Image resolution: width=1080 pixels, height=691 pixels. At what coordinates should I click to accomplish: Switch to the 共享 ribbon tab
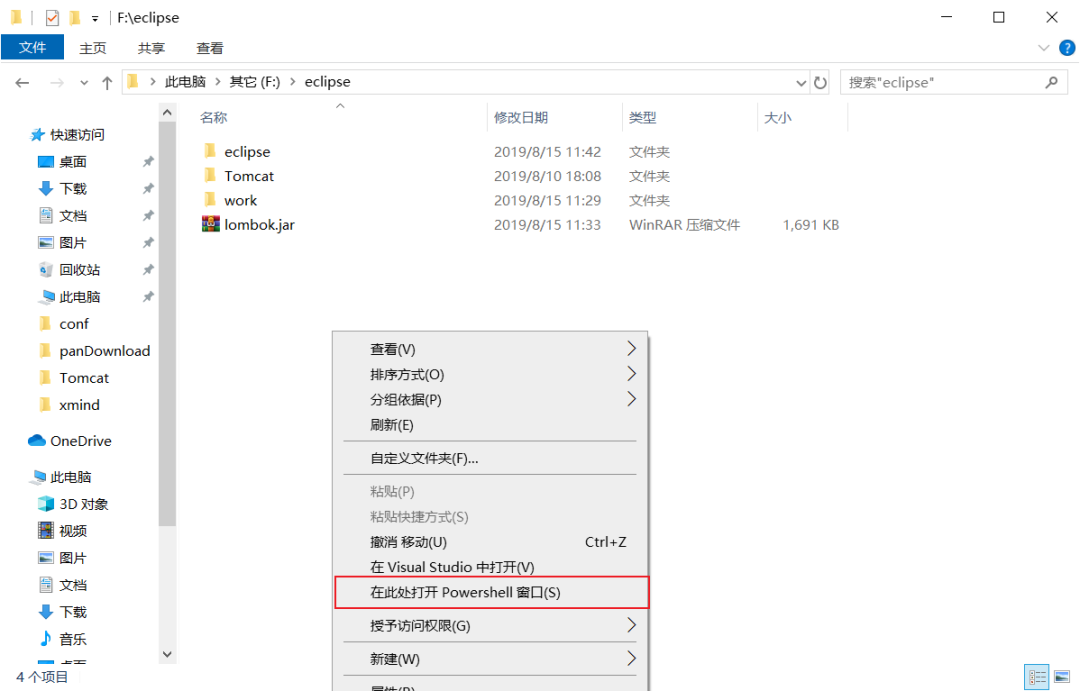pyautogui.click(x=152, y=48)
